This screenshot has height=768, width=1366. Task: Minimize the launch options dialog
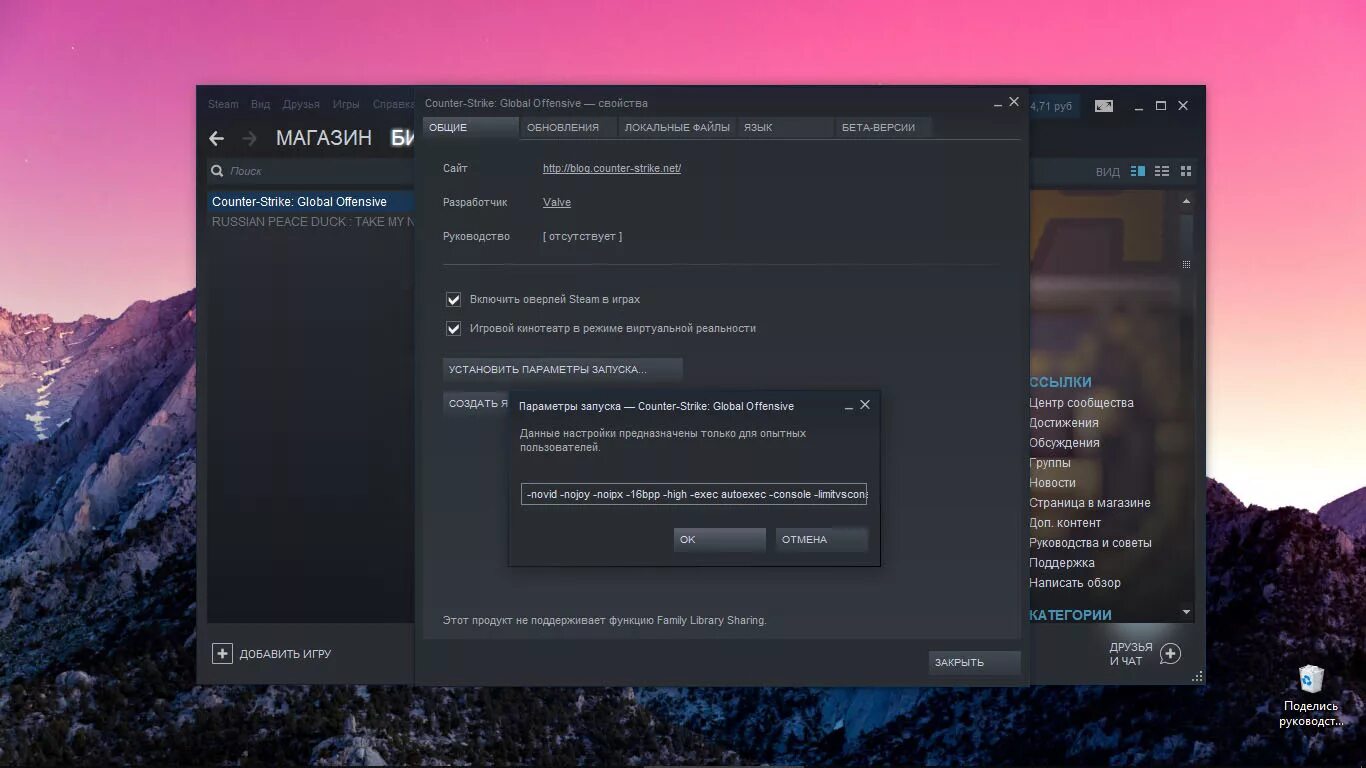(849, 406)
